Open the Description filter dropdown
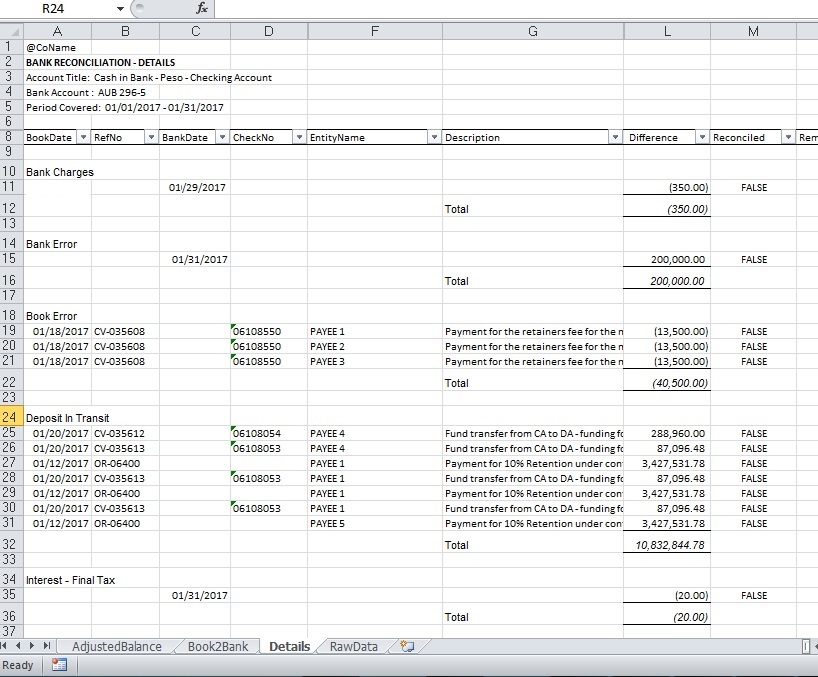Image resolution: width=818 pixels, height=677 pixels. click(616, 137)
